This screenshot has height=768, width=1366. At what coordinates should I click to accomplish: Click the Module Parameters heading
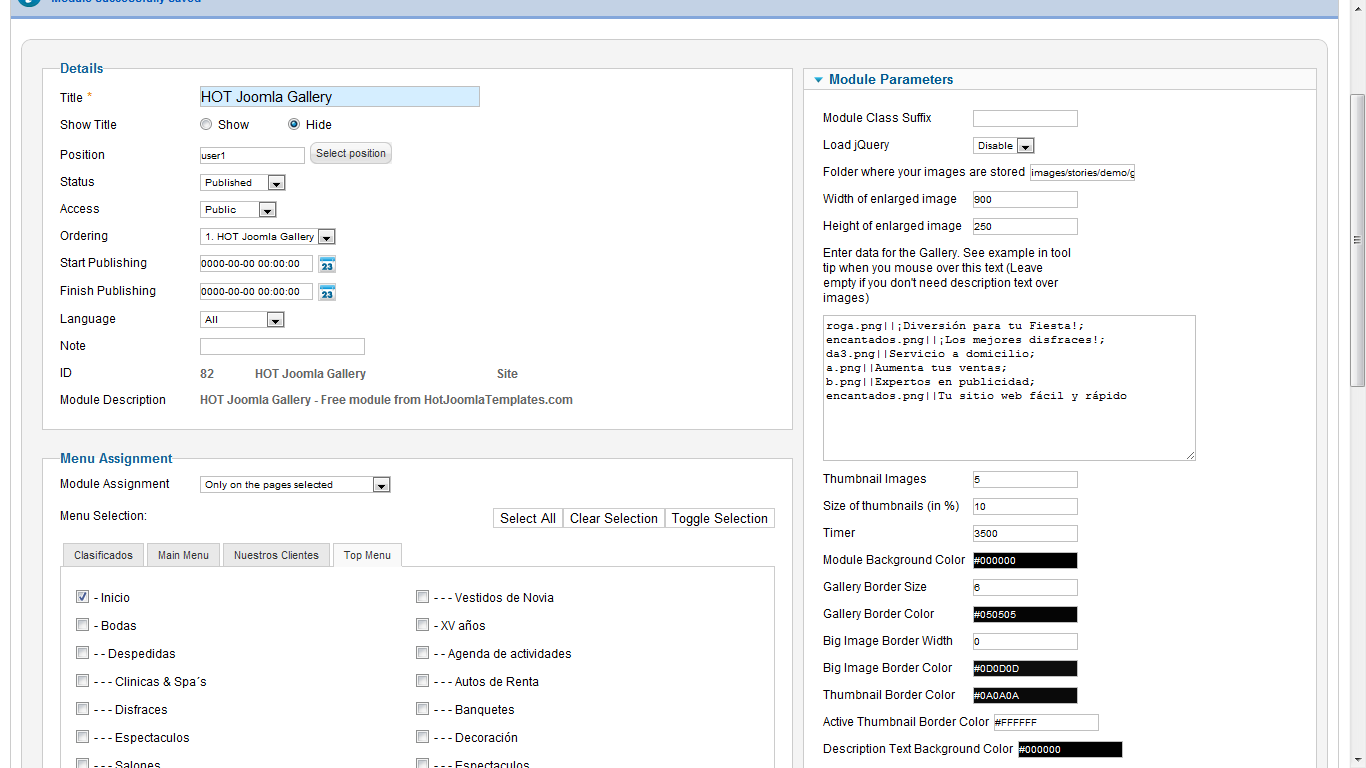(891, 80)
